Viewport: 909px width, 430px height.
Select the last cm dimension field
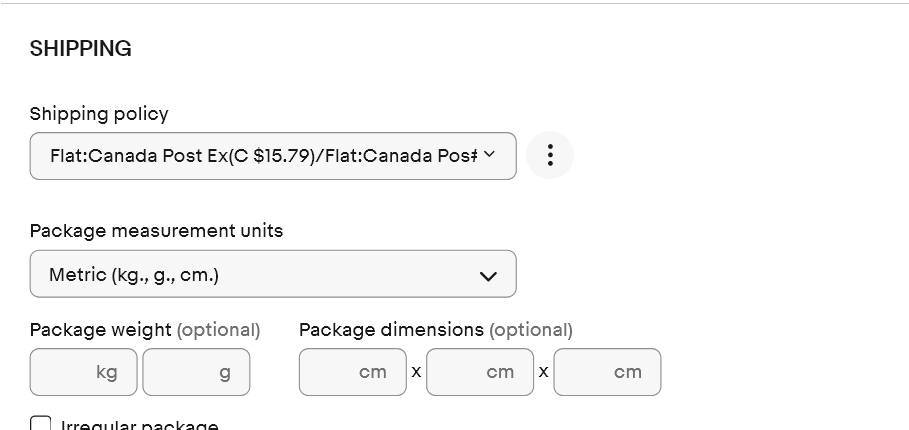coord(607,372)
